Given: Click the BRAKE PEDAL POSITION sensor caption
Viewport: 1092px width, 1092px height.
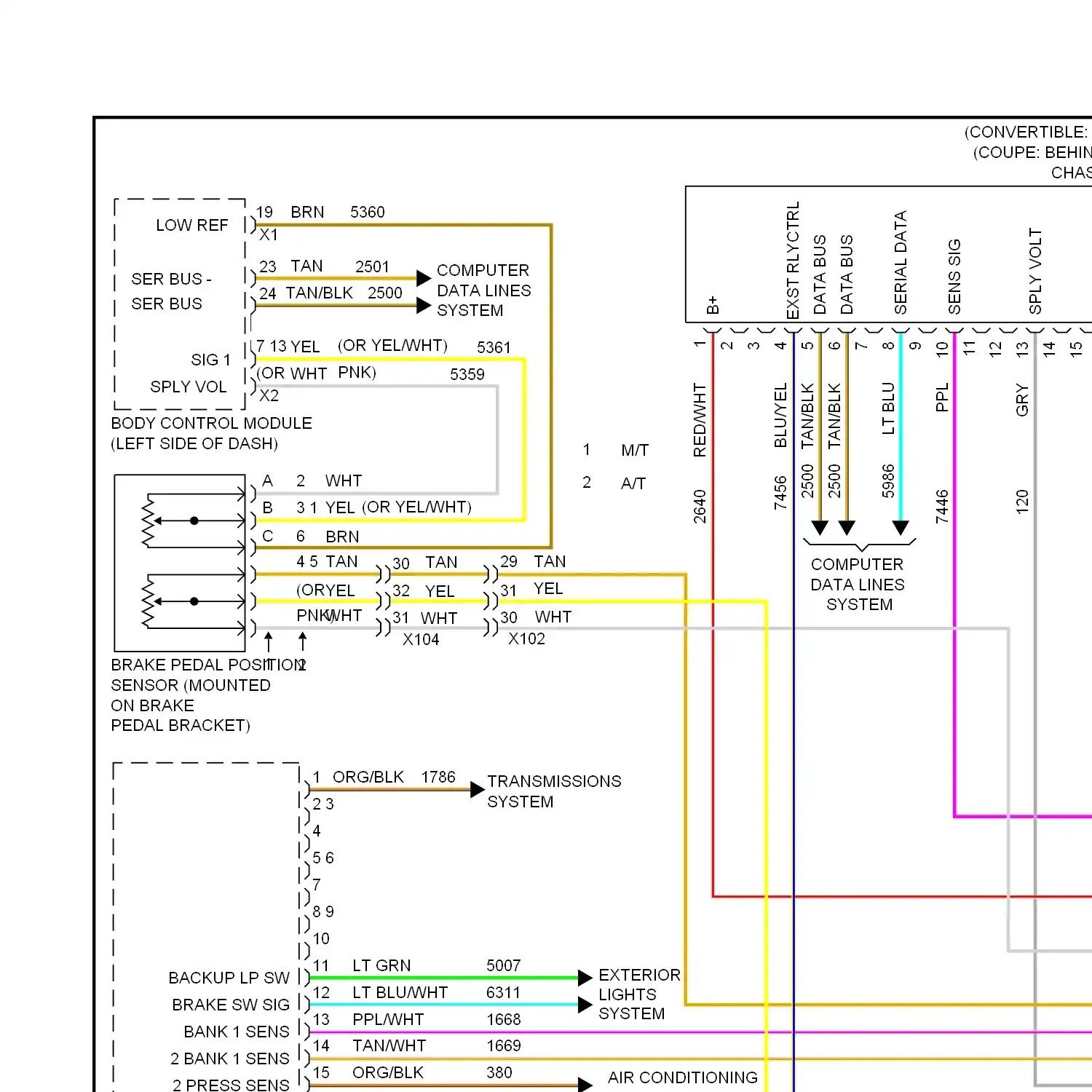Looking at the screenshot, I should 208,665.
